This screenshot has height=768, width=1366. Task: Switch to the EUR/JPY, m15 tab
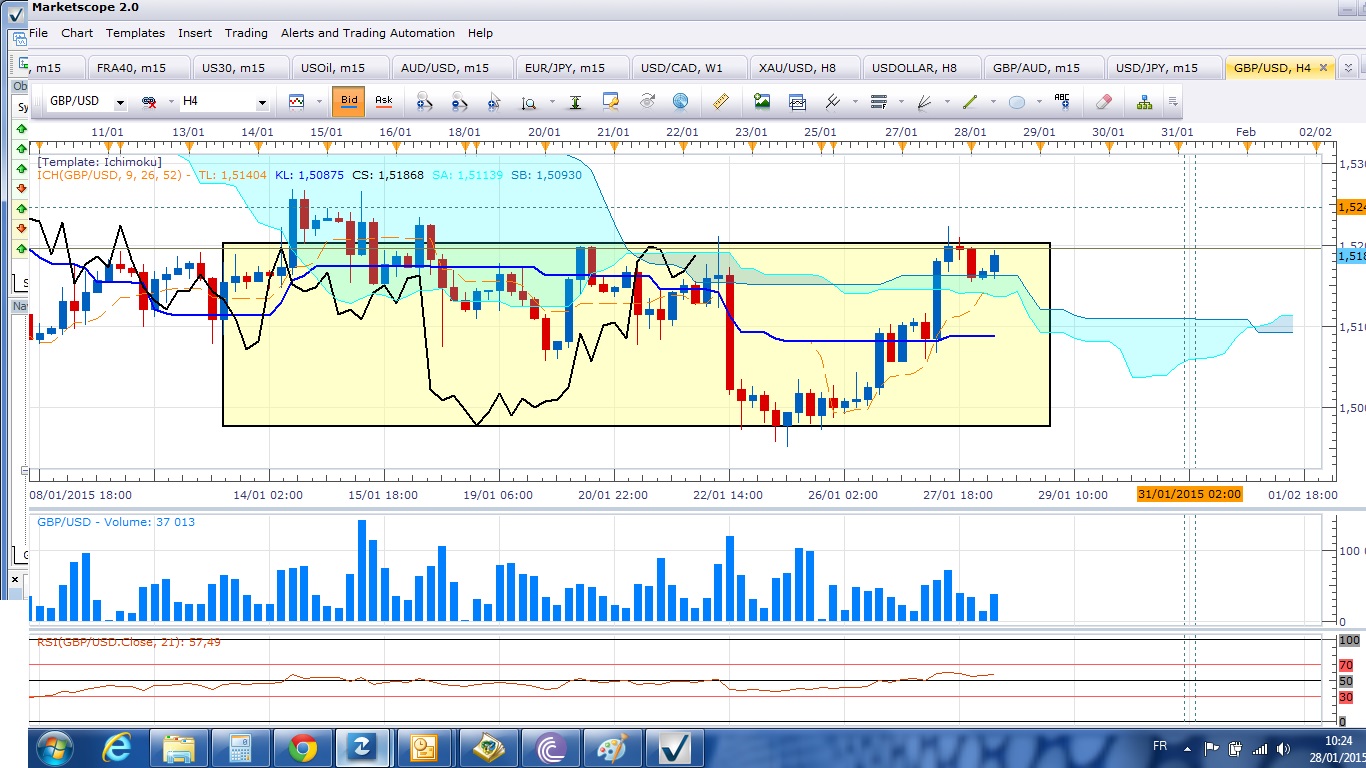click(572, 68)
